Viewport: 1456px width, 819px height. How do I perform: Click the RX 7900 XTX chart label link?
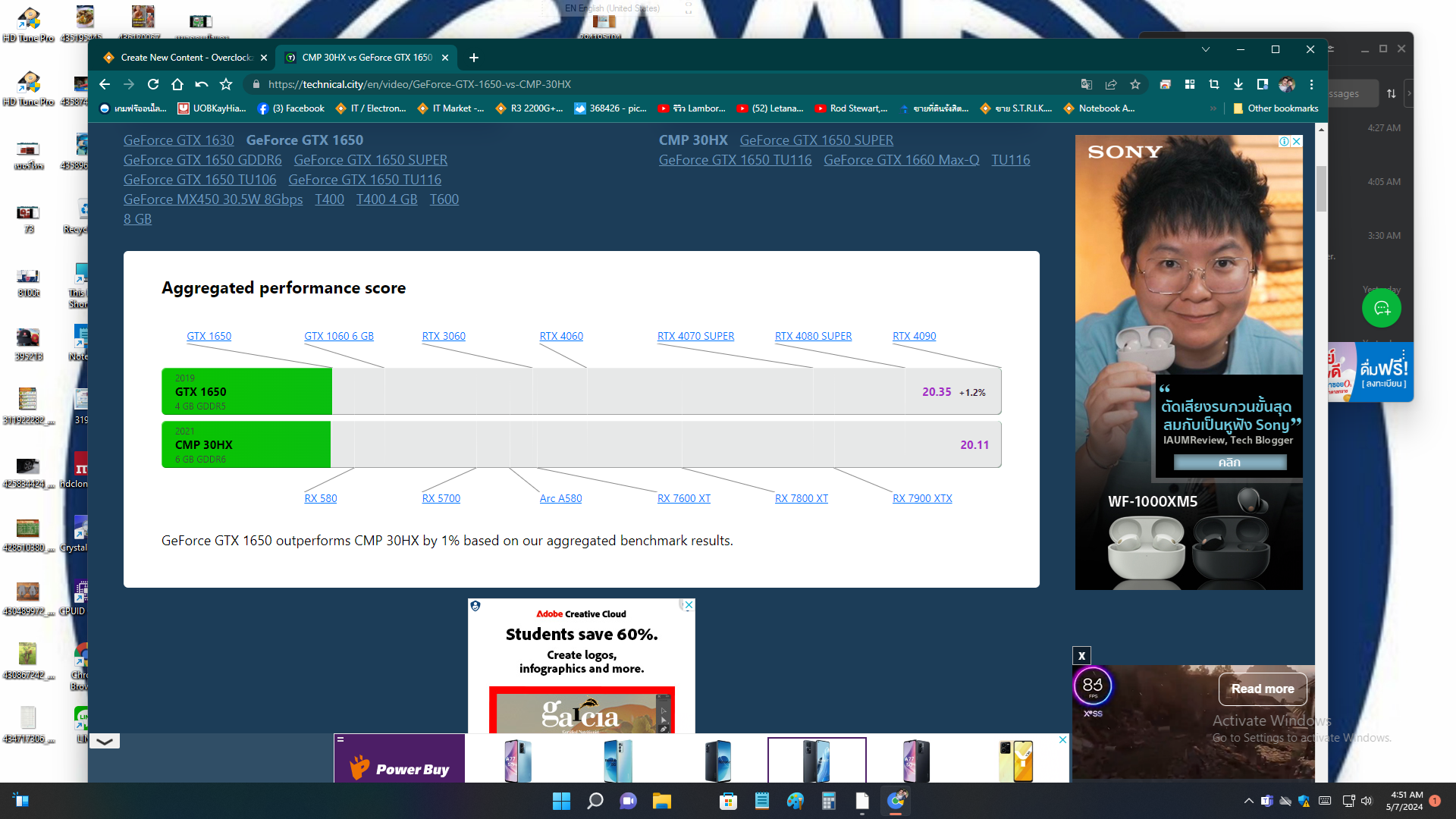pos(922,498)
